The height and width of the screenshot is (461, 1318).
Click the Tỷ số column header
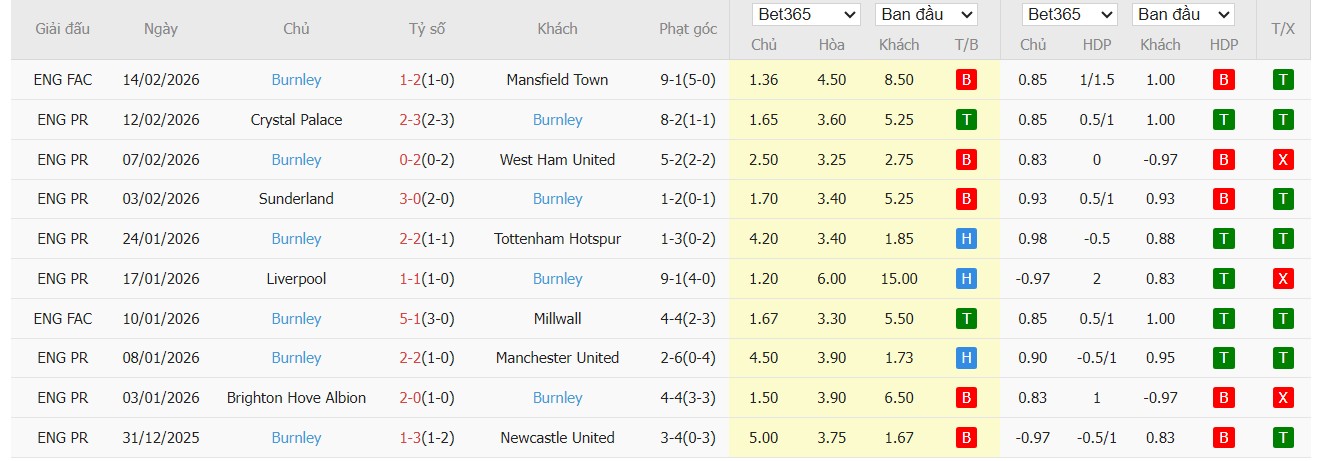click(x=427, y=29)
